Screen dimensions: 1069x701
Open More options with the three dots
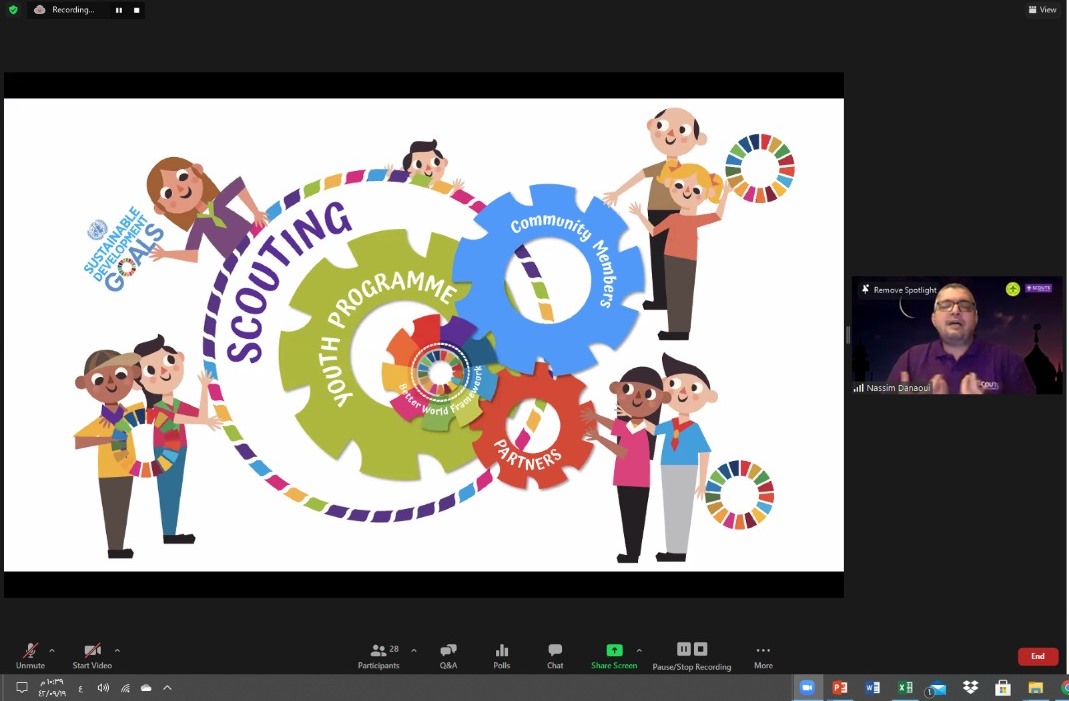(763, 655)
